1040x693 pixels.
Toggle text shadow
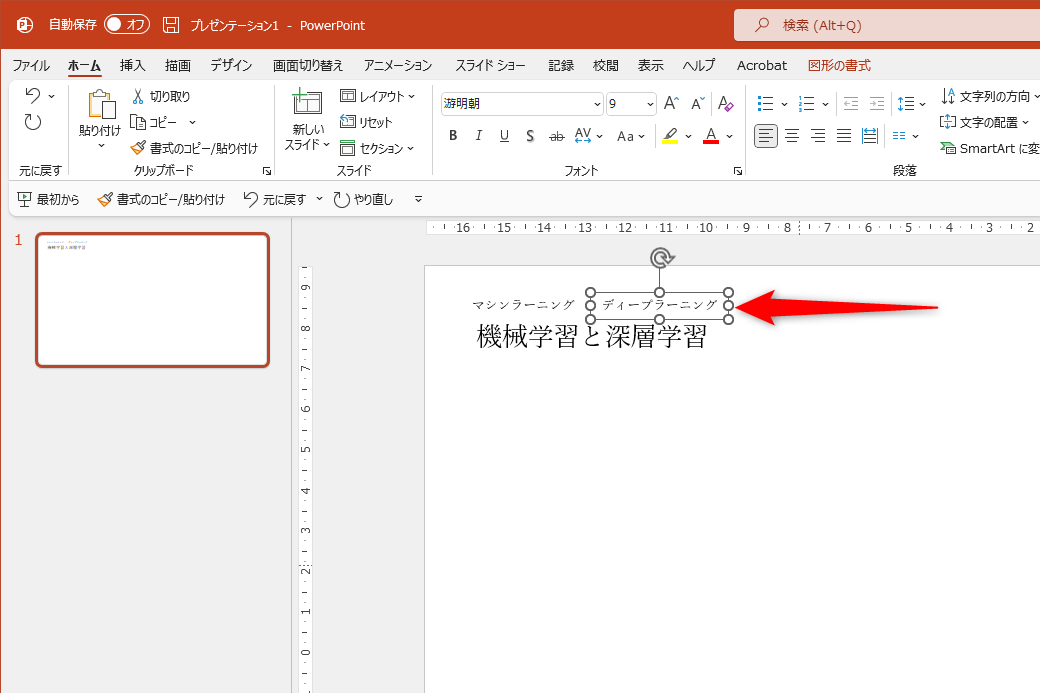click(530, 136)
